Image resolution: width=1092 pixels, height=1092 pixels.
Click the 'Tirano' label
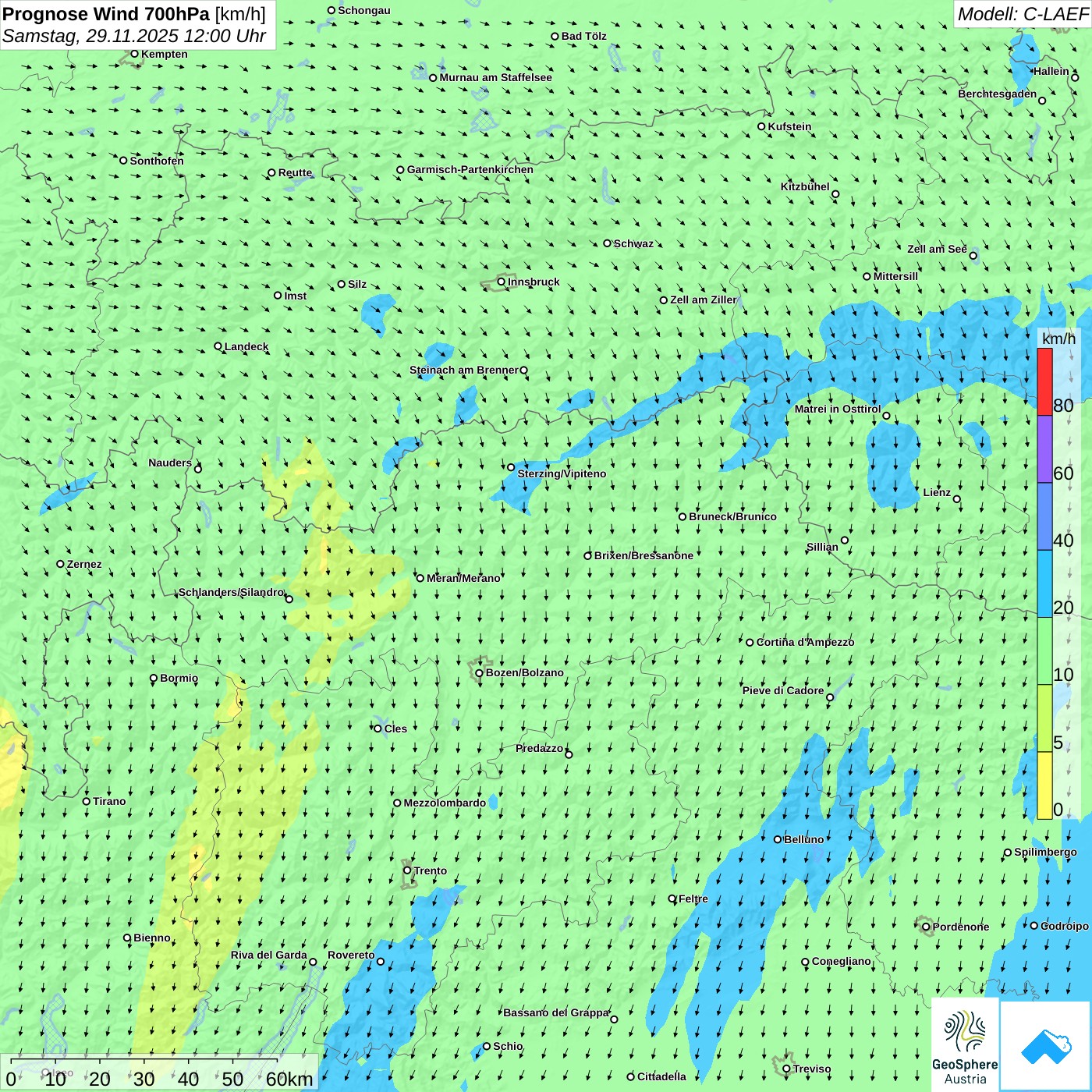[109, 801]
